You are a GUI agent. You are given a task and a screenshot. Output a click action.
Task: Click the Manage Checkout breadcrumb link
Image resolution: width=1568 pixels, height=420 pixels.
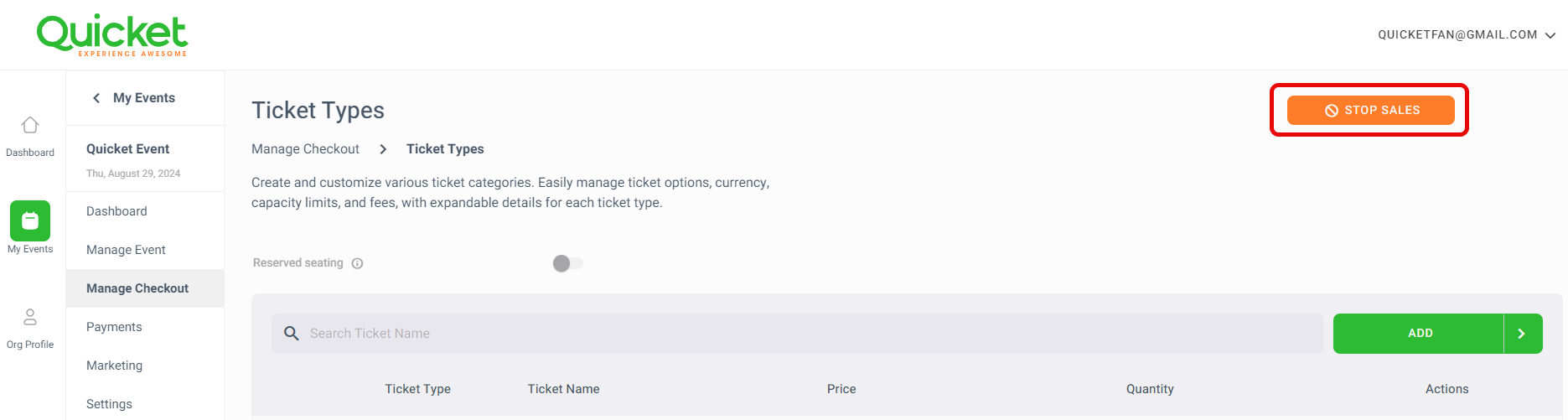coord(305,149)
